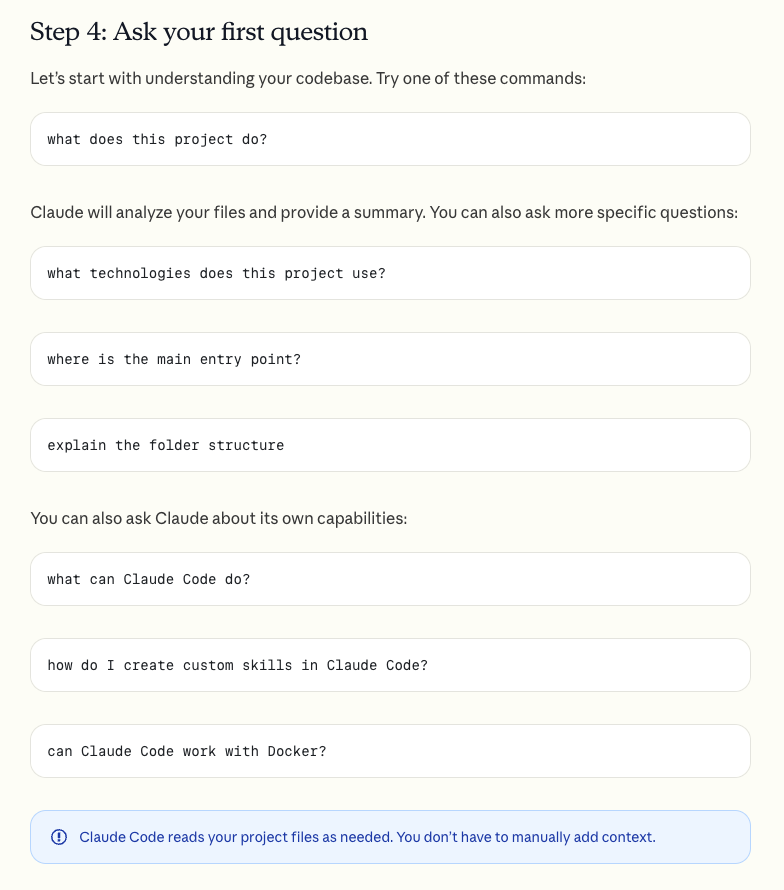Click the blue note about reading project files
Screen dimensions: 784x890
point(390,837)
